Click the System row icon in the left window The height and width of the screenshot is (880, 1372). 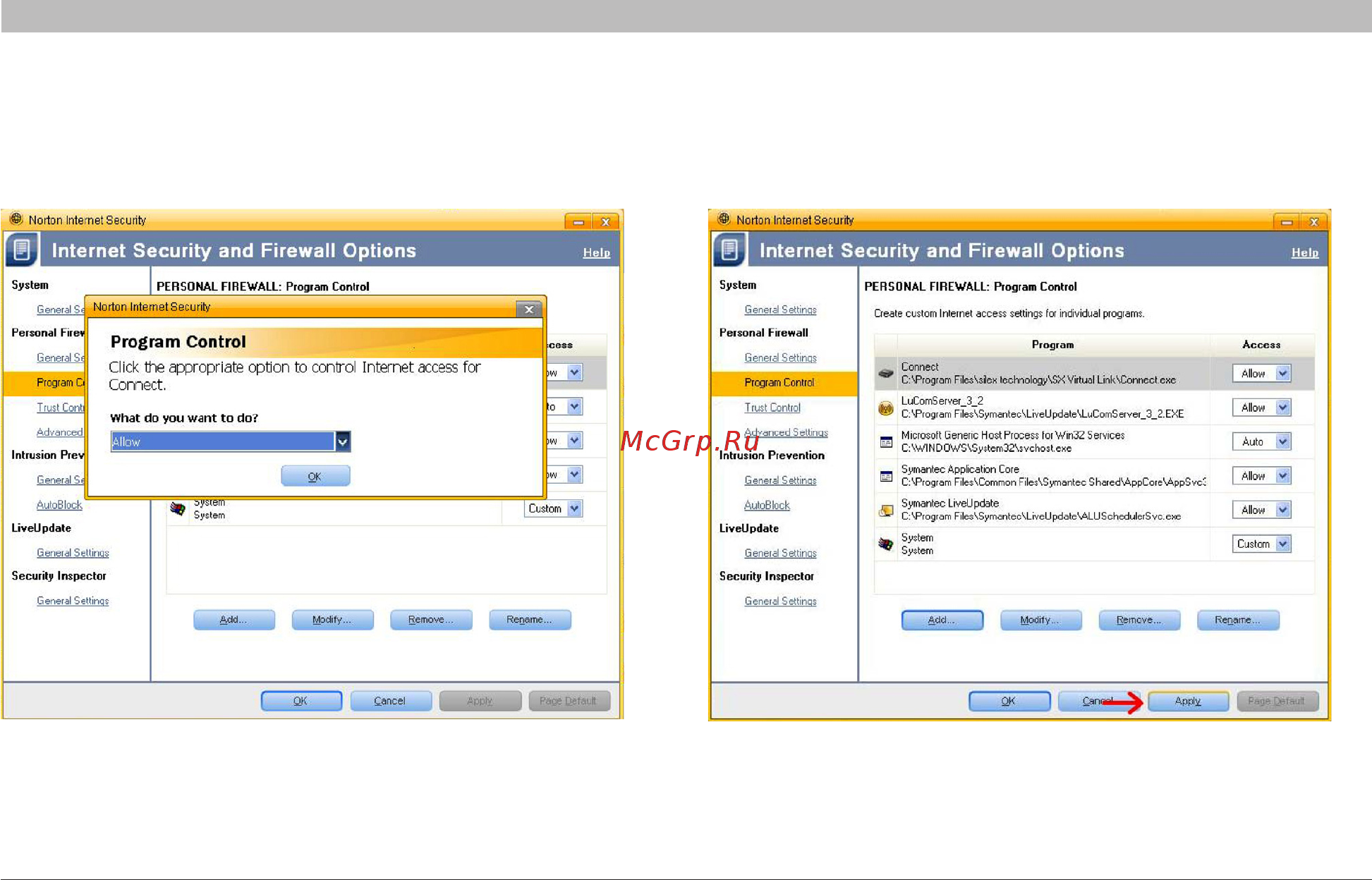tap(178, 508)
